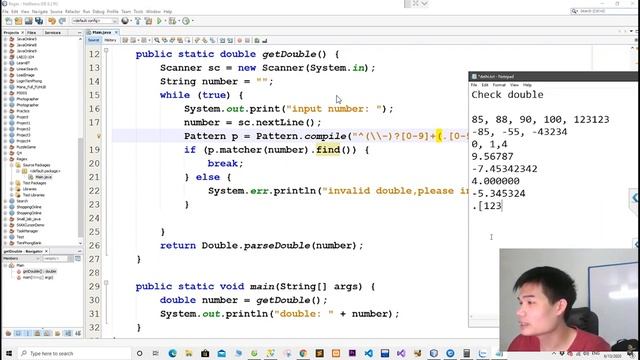Click the Shift Line Right editor icon
Image resolution: width=640 pixels, height=360 pixels.
pyautogui.click(x=230, y=40)
